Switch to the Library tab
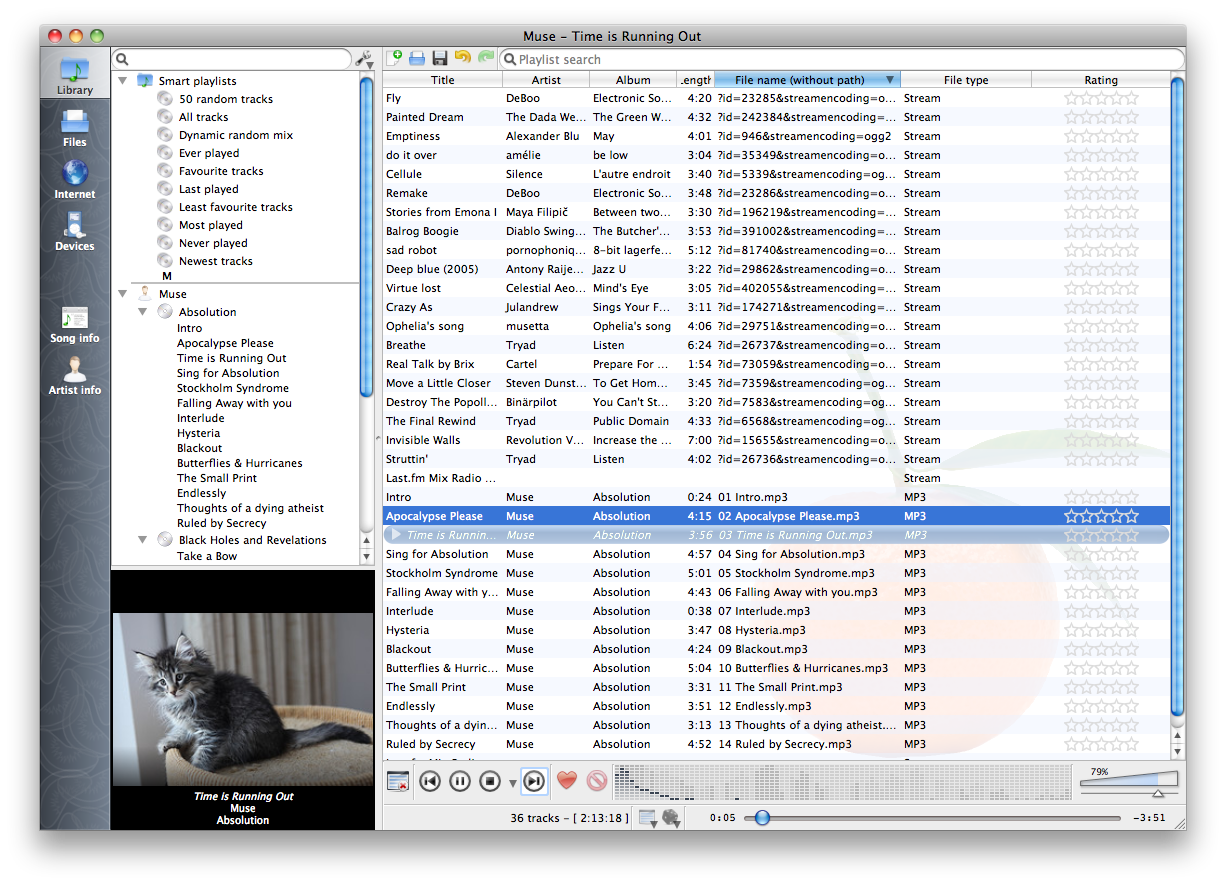Viewport: 1226px width, 885px height. tap(74, 75)
